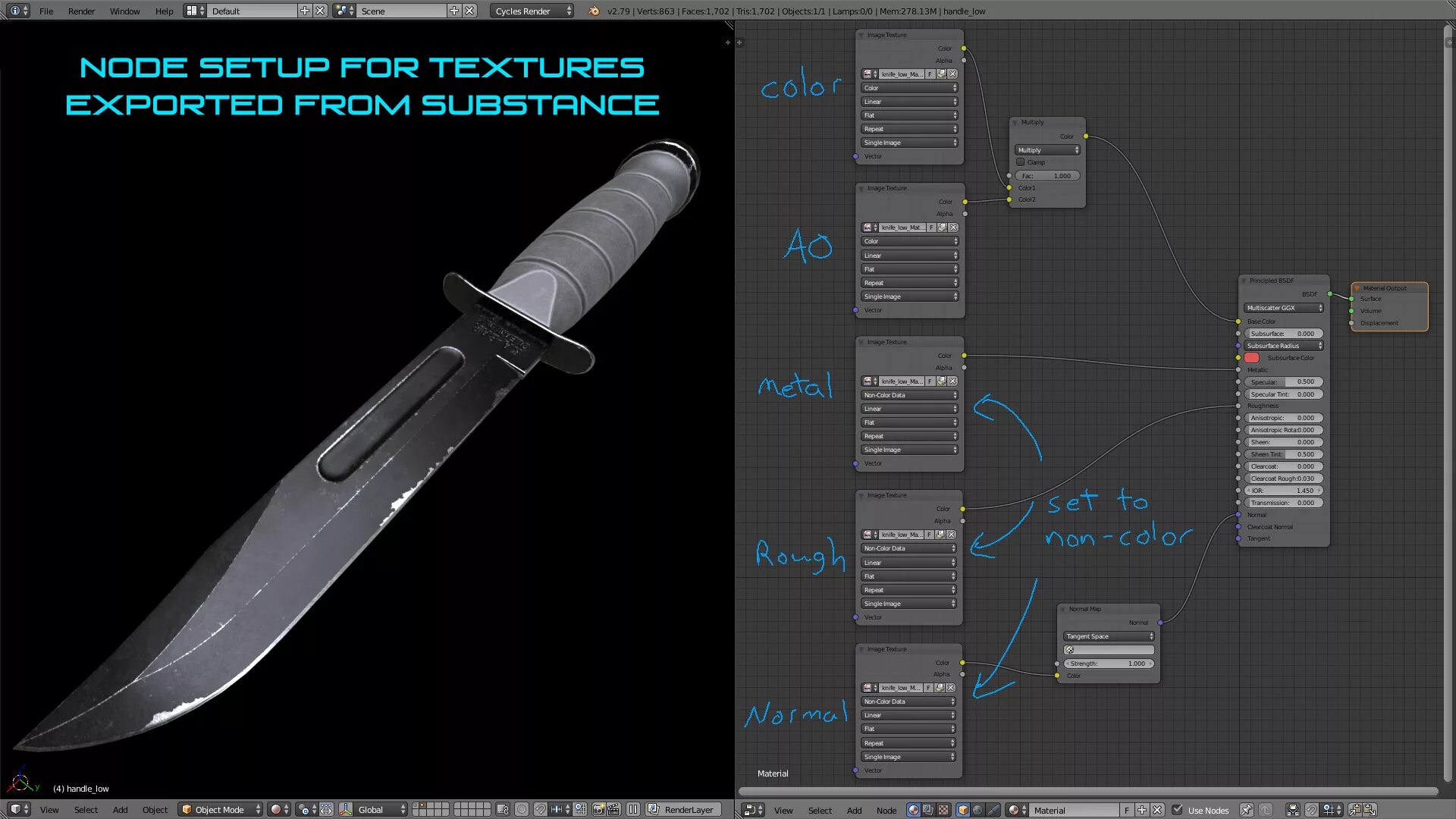The height and width of the screenshot is (819, 1456).
Task: Click the OpenGL render camera icon
Action: [598, 810]
